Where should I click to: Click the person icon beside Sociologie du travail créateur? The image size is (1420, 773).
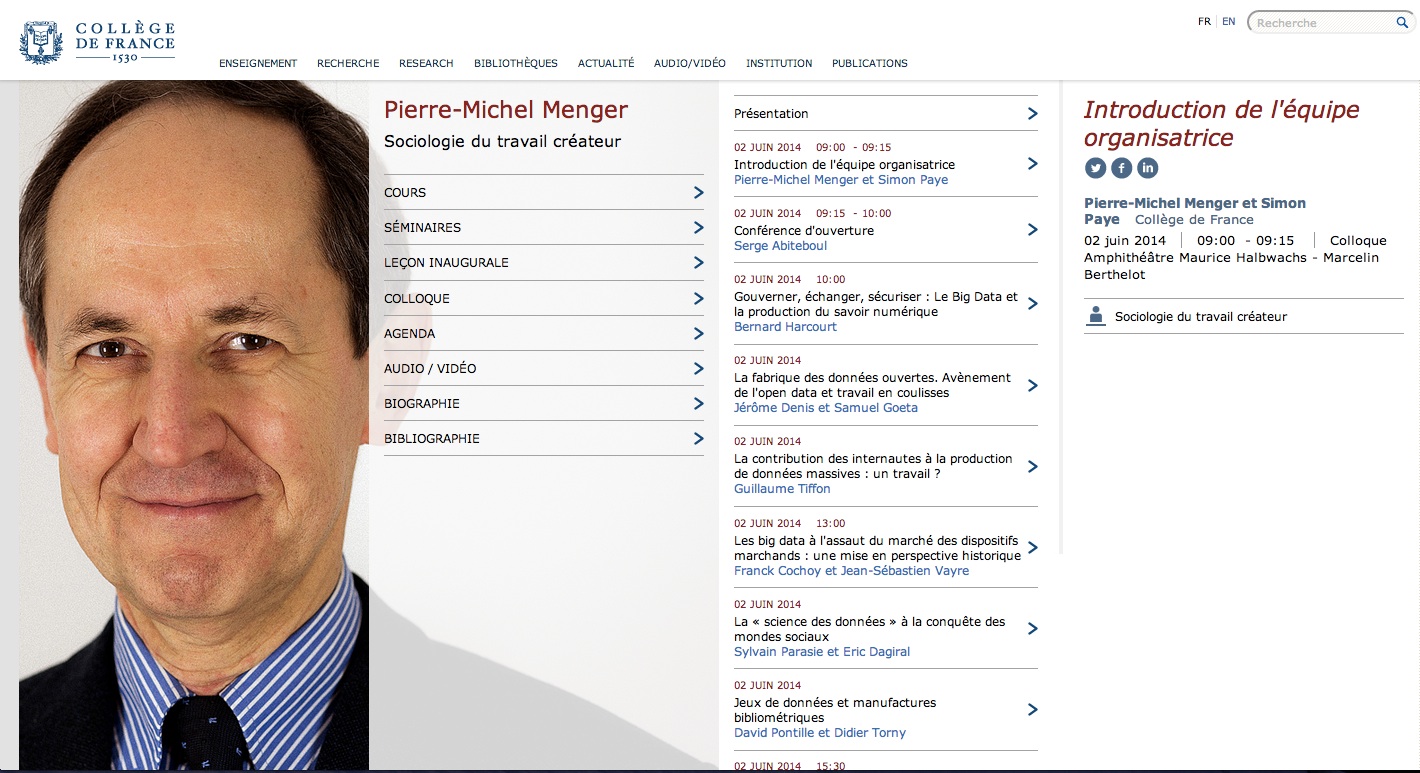(1096, 317)
